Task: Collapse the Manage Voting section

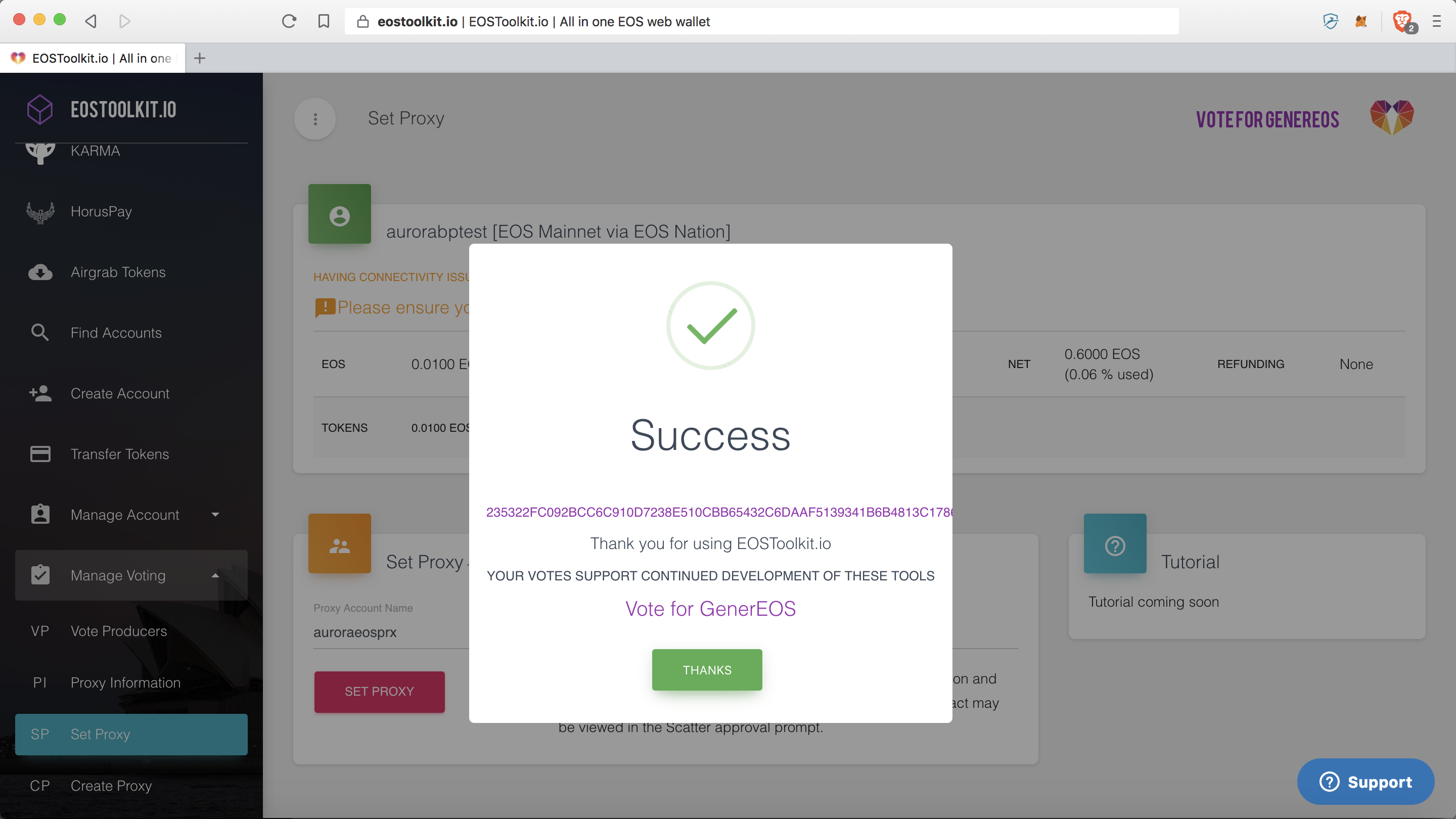Action: [x=131, y=575]
